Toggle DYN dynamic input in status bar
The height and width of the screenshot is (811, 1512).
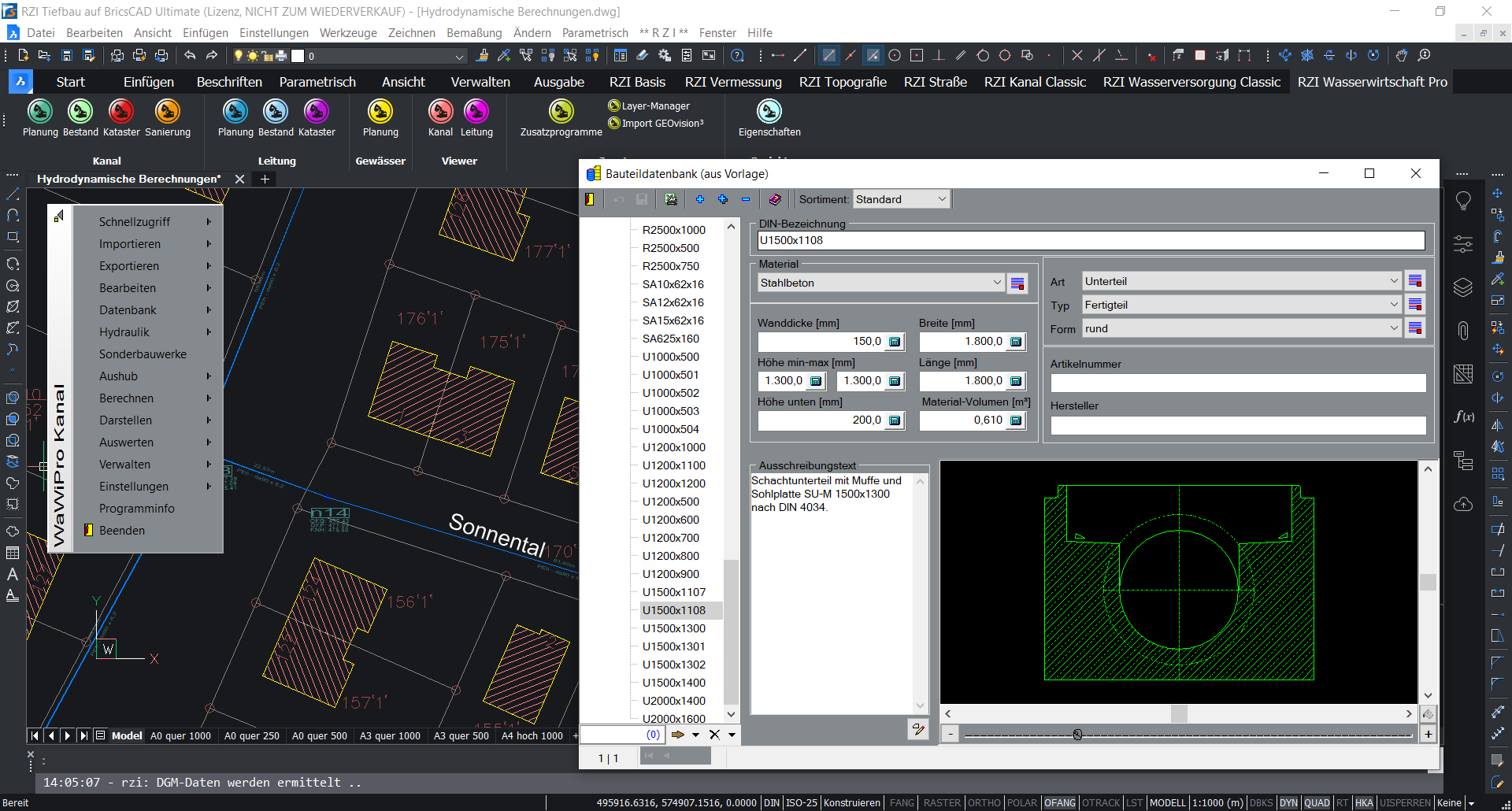click(1288, 803)
